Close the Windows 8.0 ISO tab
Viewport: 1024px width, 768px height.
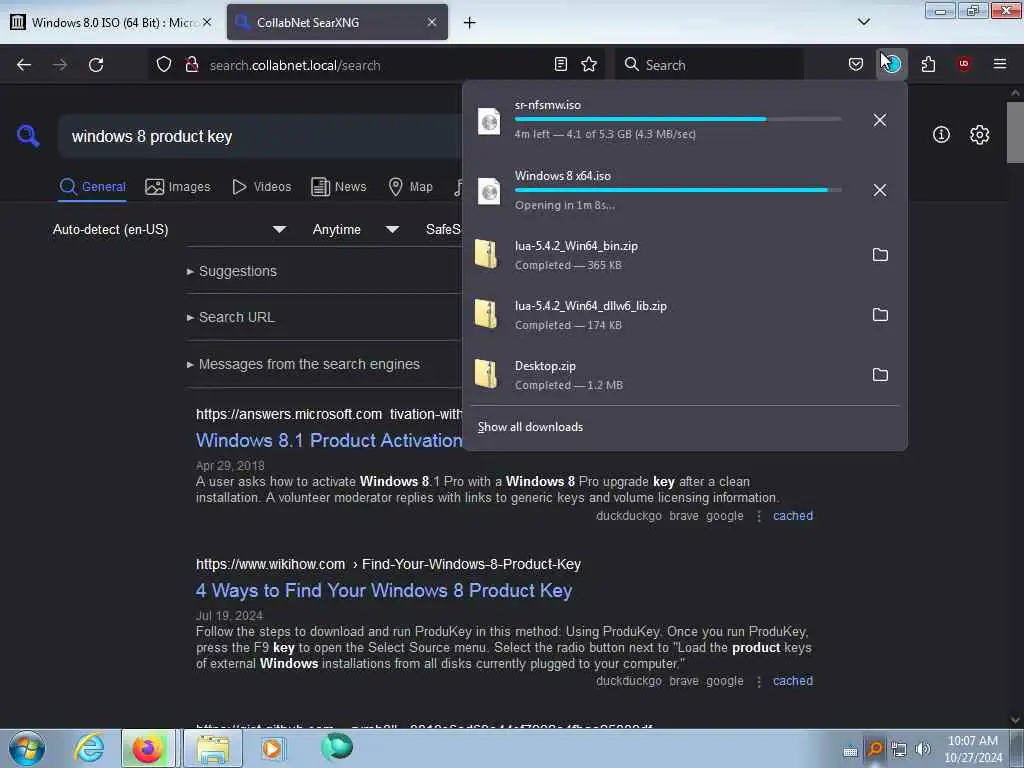coord(207,22)
